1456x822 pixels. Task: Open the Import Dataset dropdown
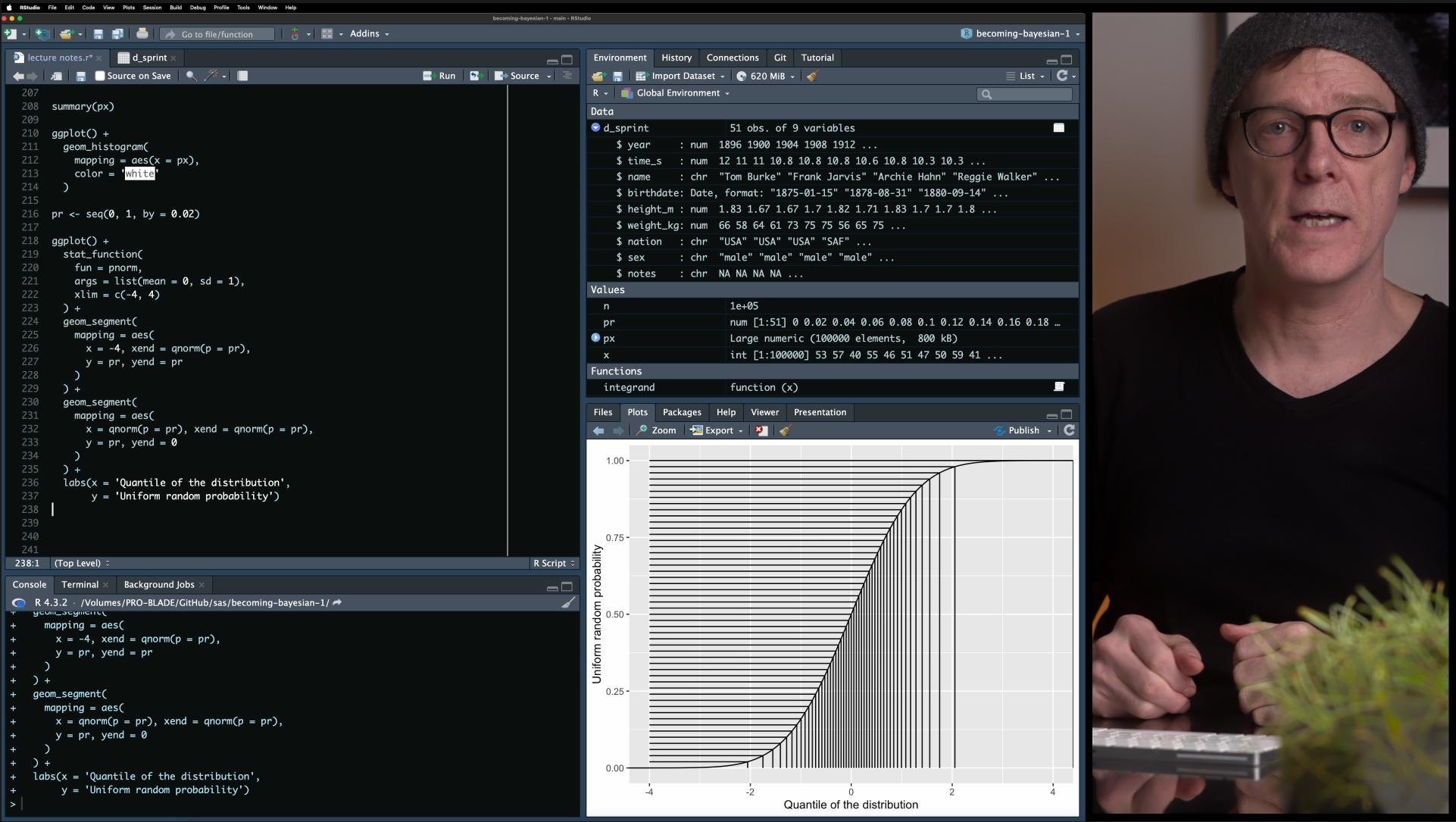(x=680, y=76)
